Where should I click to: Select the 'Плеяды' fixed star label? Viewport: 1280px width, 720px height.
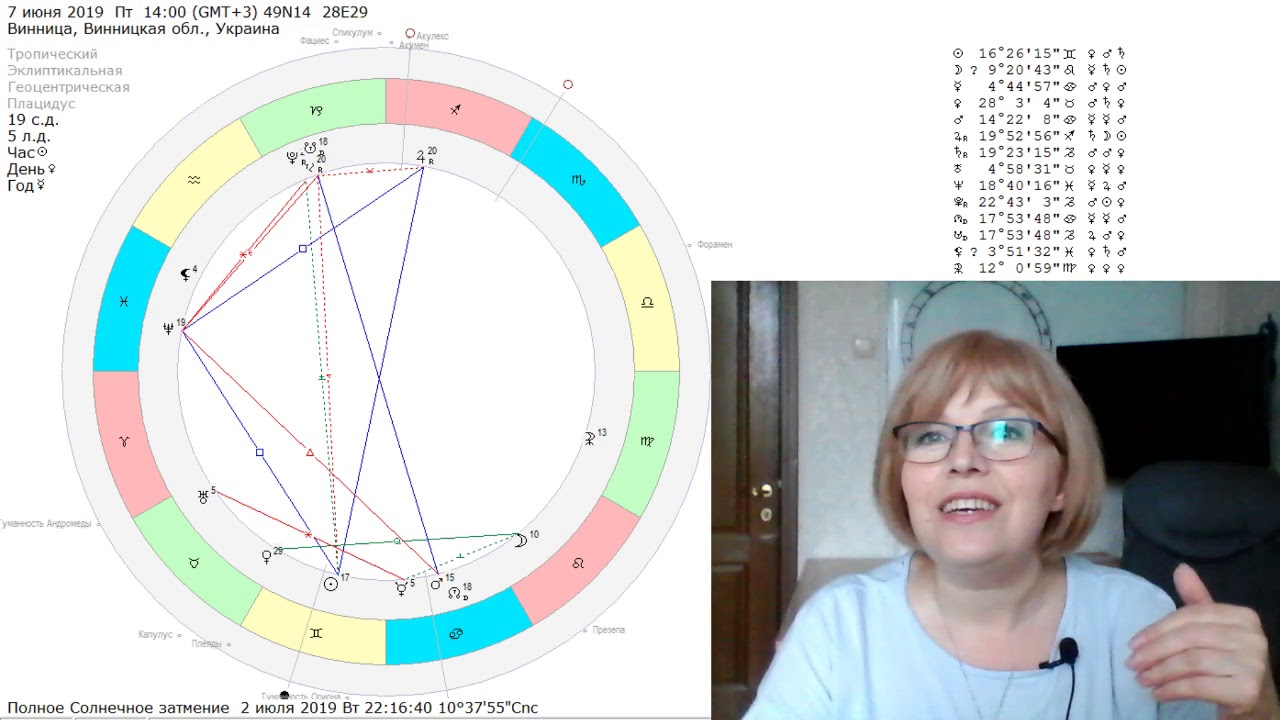(x=207, y=644)
